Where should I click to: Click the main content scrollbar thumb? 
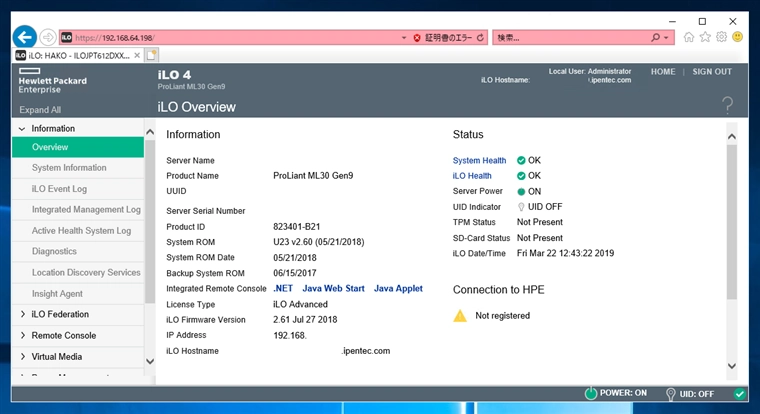pos(731,222)
